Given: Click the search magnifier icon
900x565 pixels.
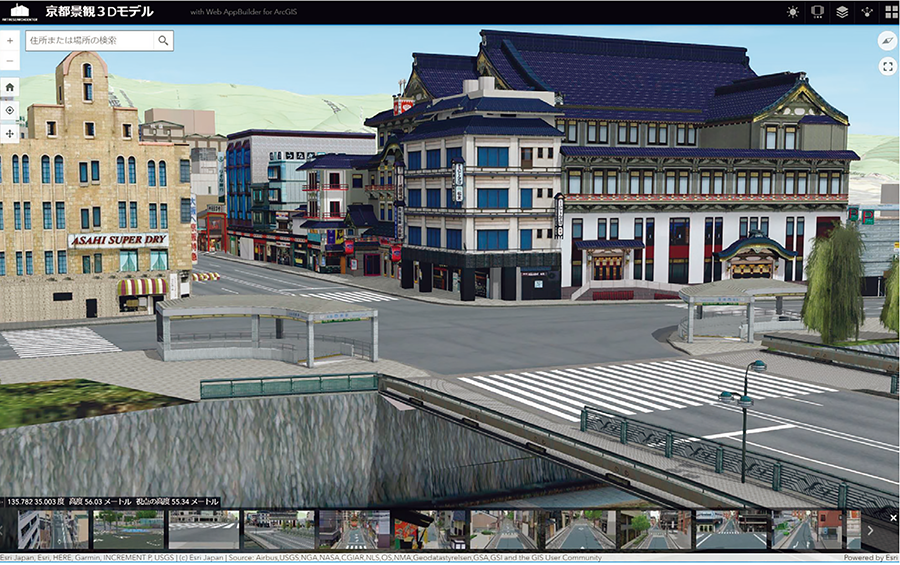Looking at the screenshot, I should click(163, 41).
